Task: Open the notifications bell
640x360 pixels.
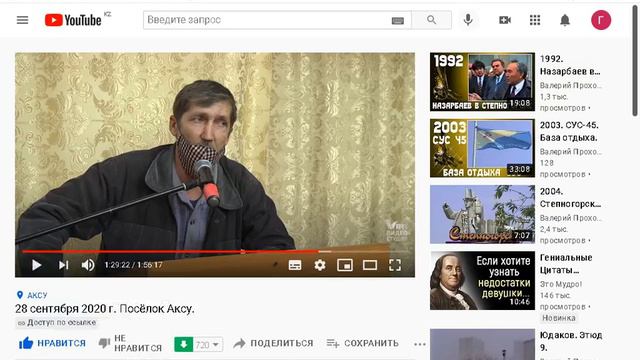Action: (x=565, y=20)
